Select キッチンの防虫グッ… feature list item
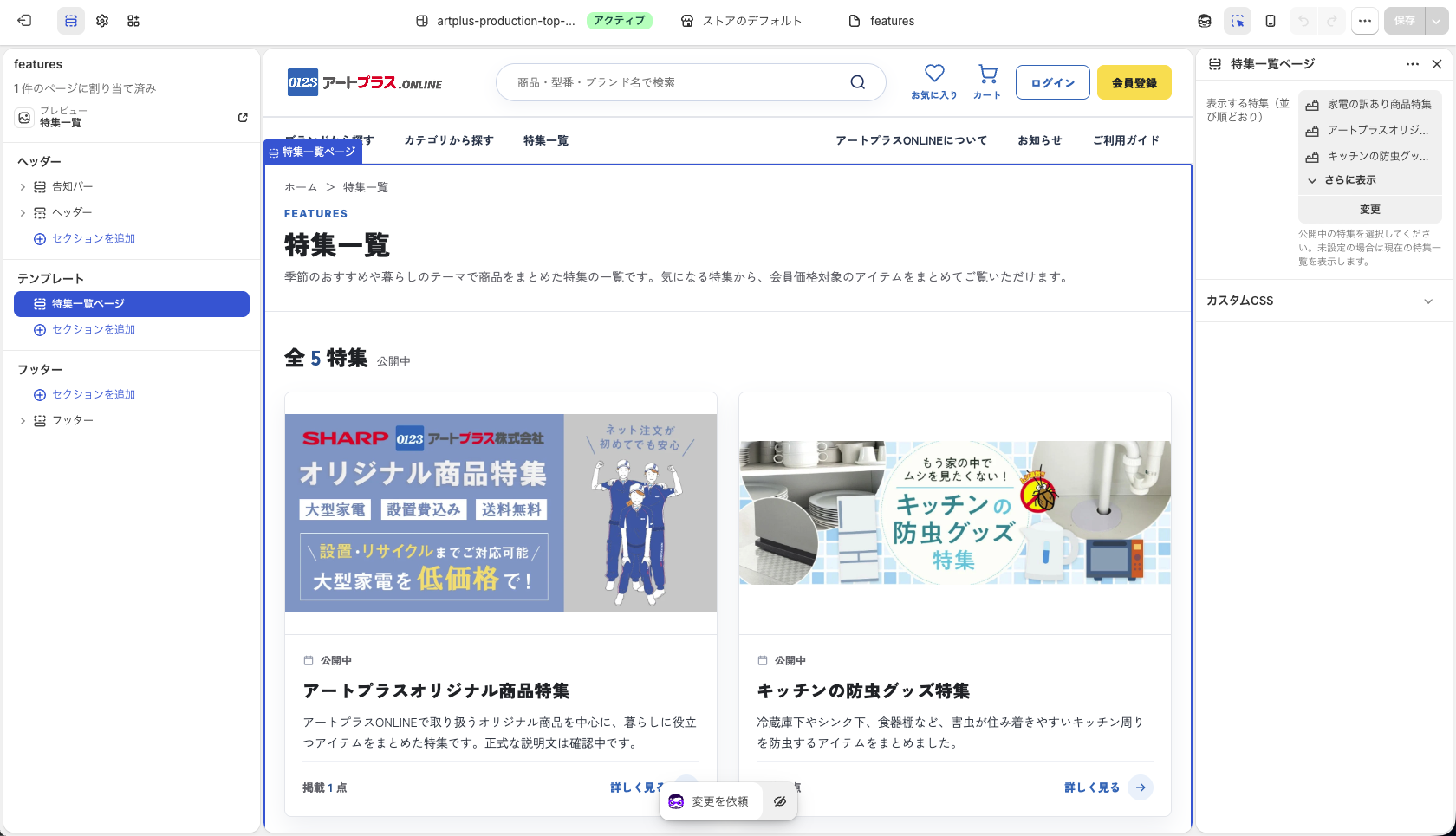Screen dimensions: 1456x836 coord(1369,156)
